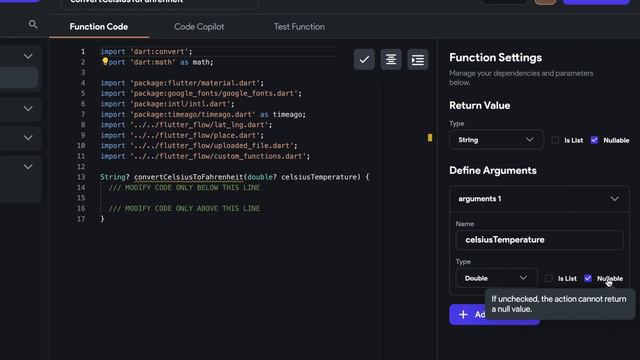The image size is (640, 360).
Task: Click the Function Settings heading
Action: point(496,58)
